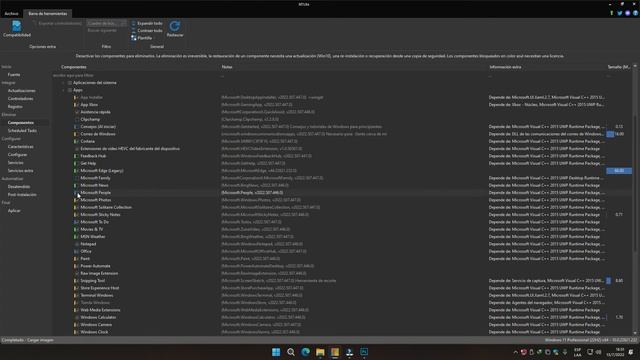The image size is (640, 360).
Task: Click the Twitter icon in title bar
Action: (x=620, y=13)
